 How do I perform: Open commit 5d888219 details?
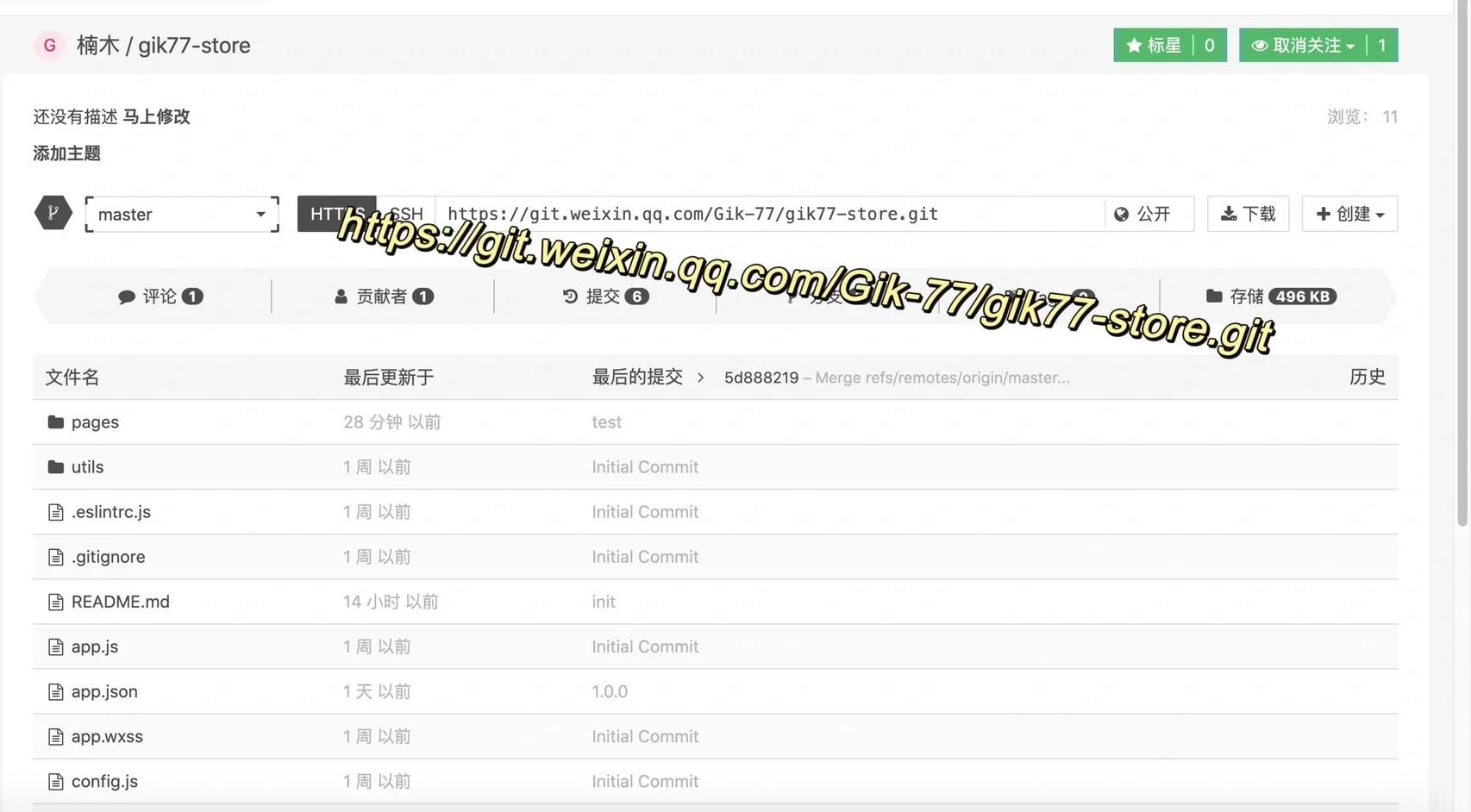(761, 377)
